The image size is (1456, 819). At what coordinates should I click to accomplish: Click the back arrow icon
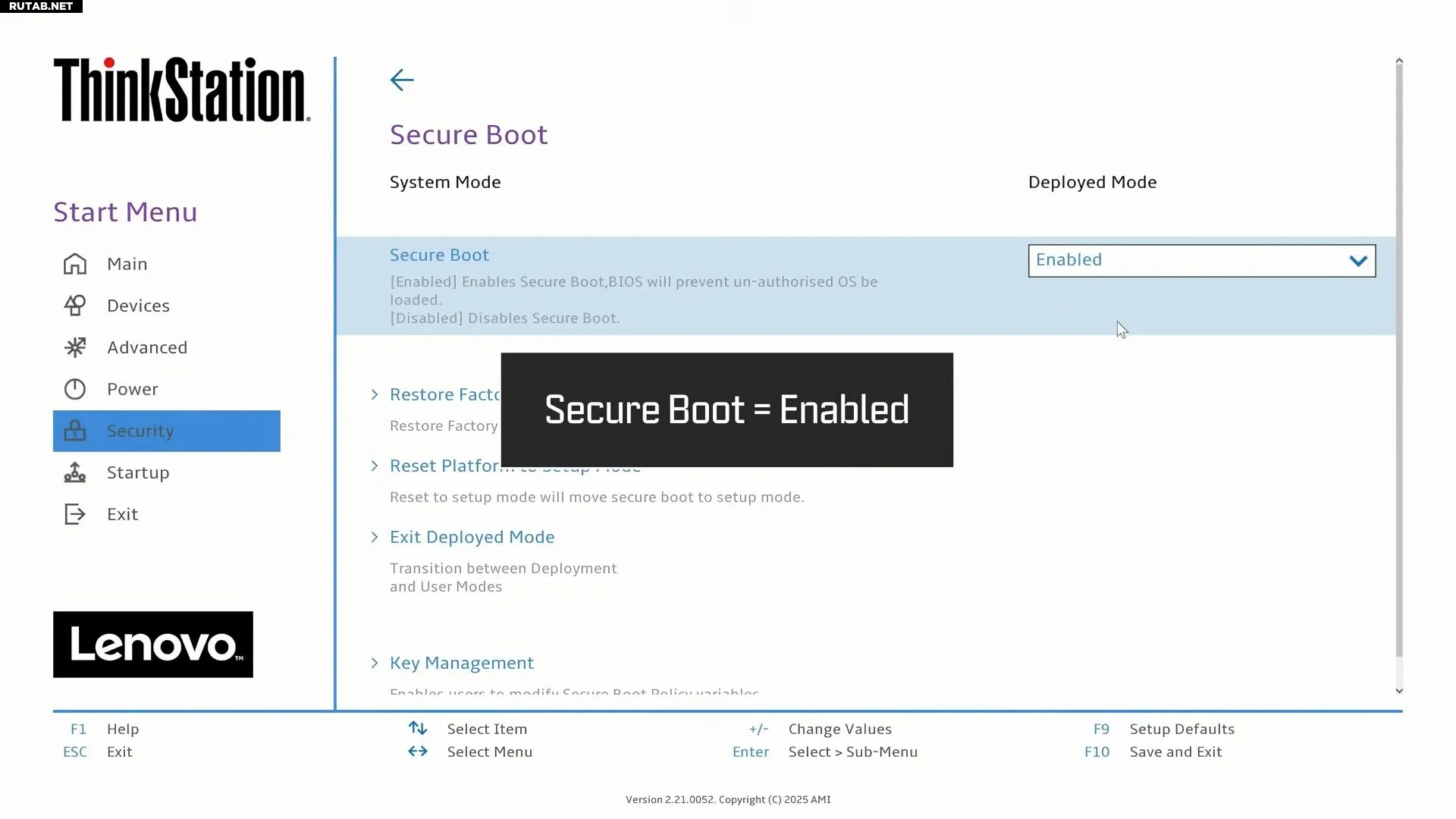click(x=402, y=80)
